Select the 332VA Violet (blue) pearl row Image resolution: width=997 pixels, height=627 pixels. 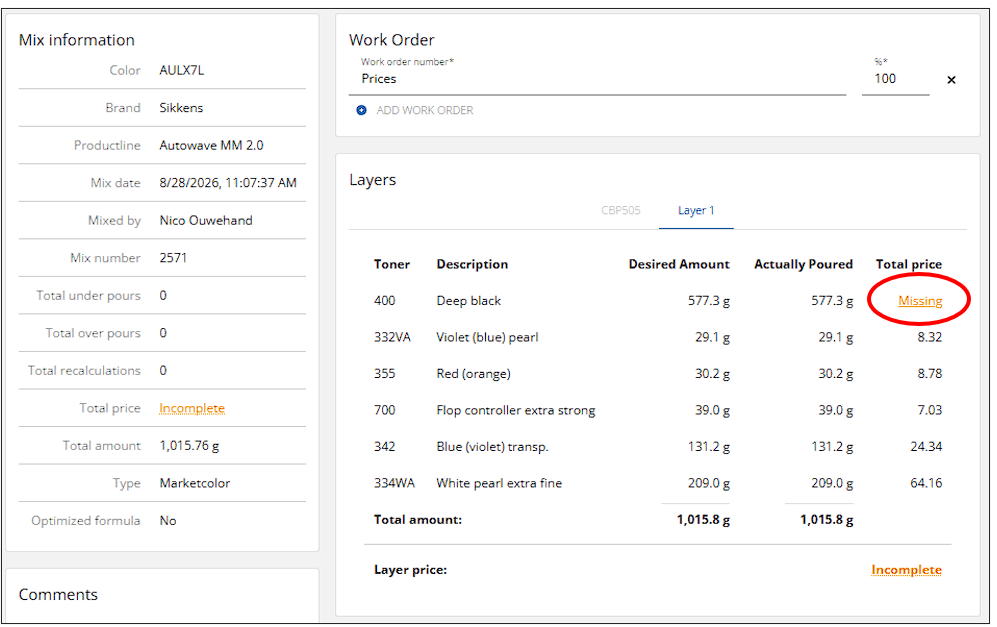point(657,337)
